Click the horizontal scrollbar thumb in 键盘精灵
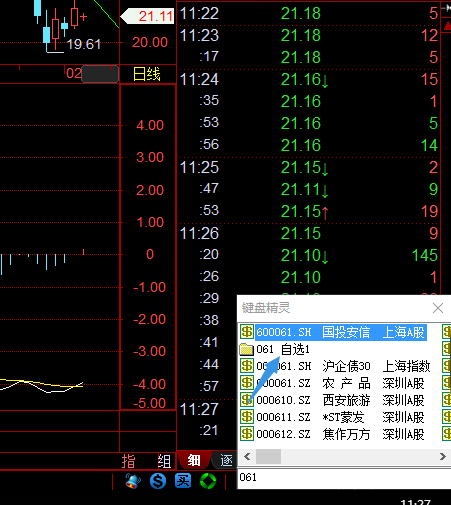The image size is (451, 505). pos(268,456)
